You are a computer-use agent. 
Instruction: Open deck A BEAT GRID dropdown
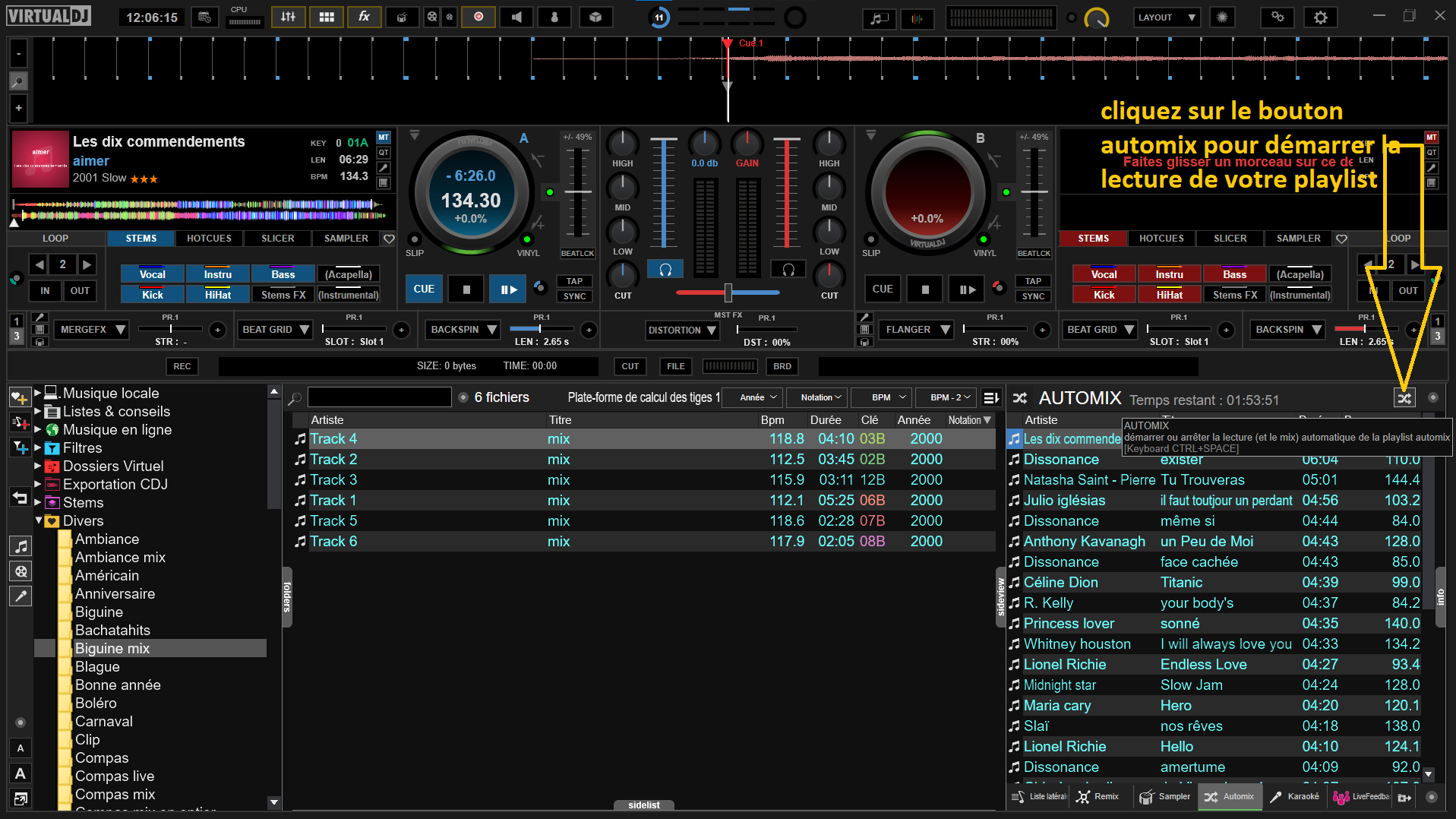point(275,330)
